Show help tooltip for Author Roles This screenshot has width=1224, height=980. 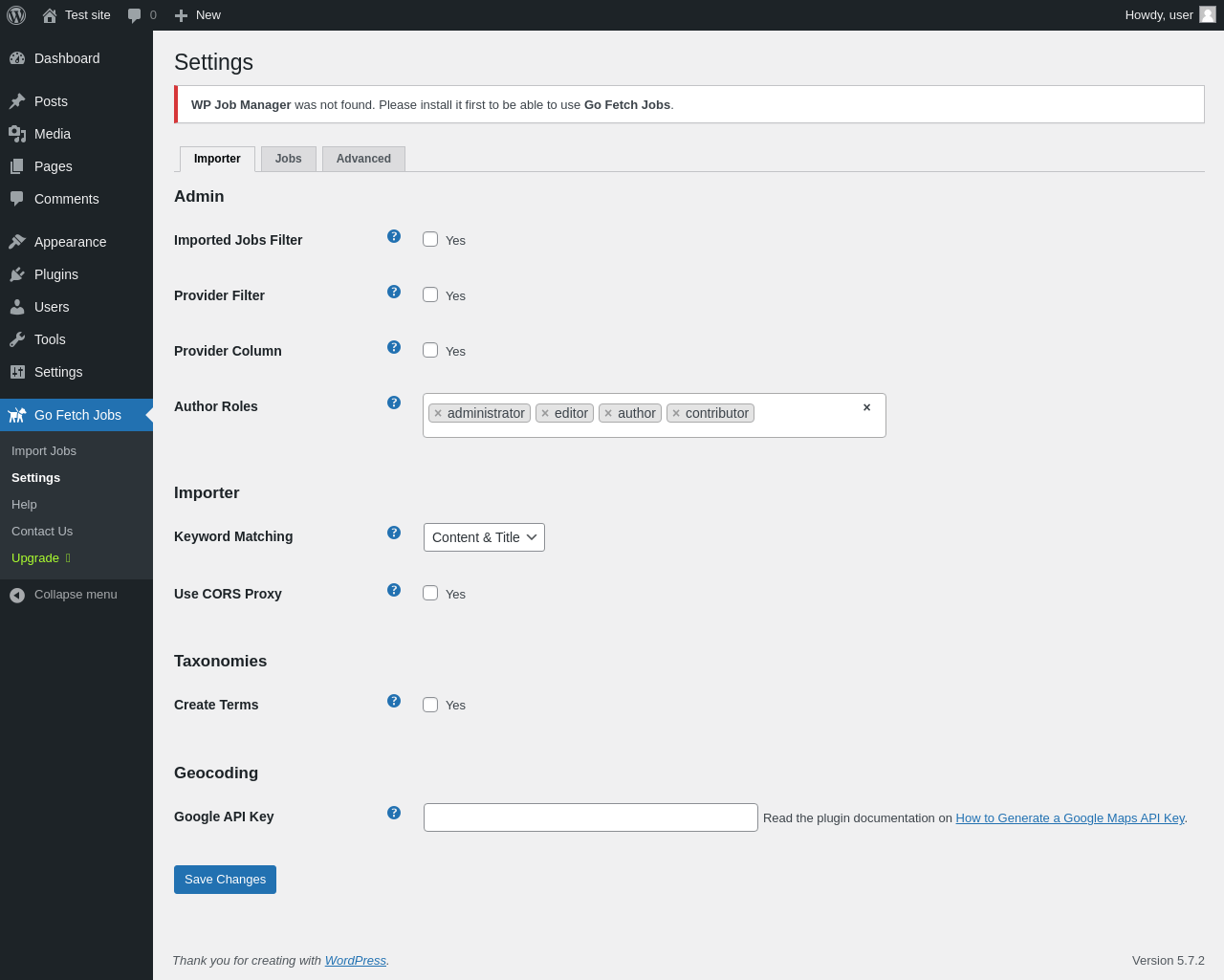click(394, 403)
